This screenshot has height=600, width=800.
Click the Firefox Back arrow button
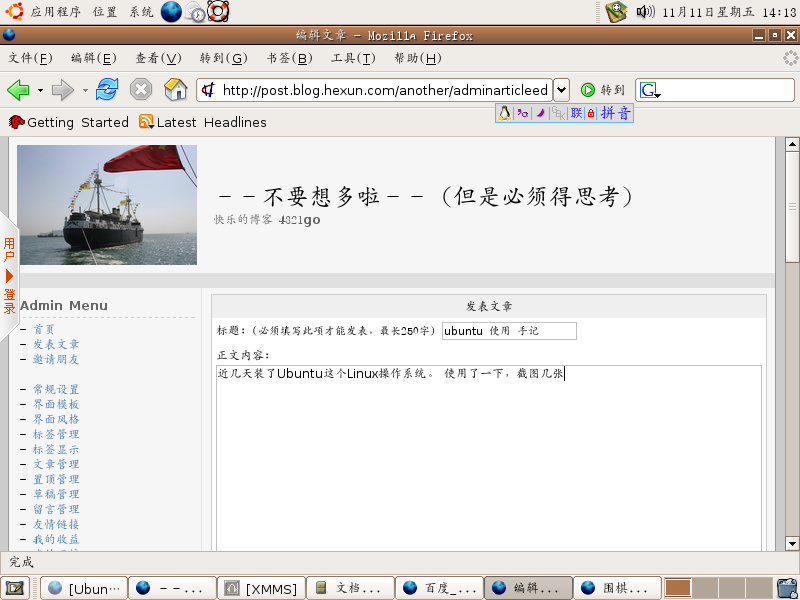click(18, 90)
